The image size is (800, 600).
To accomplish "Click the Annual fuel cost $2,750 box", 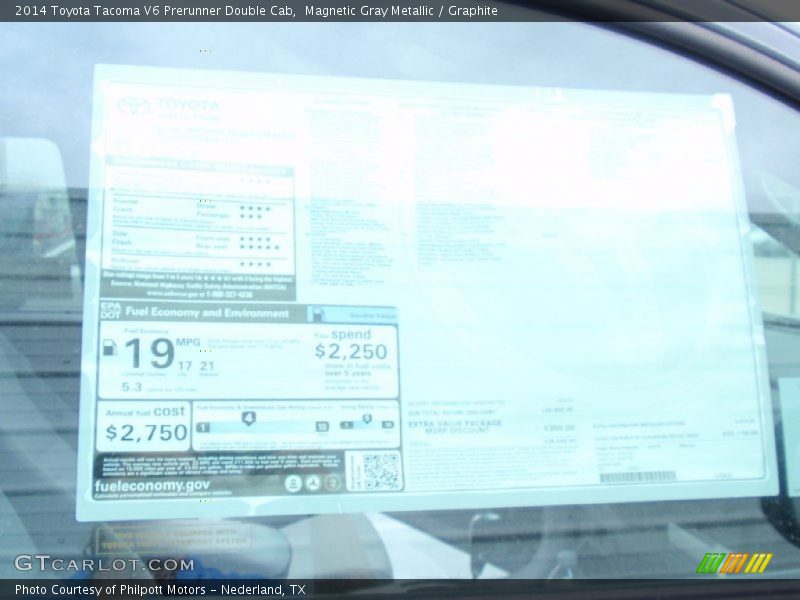I will (146, 425).
